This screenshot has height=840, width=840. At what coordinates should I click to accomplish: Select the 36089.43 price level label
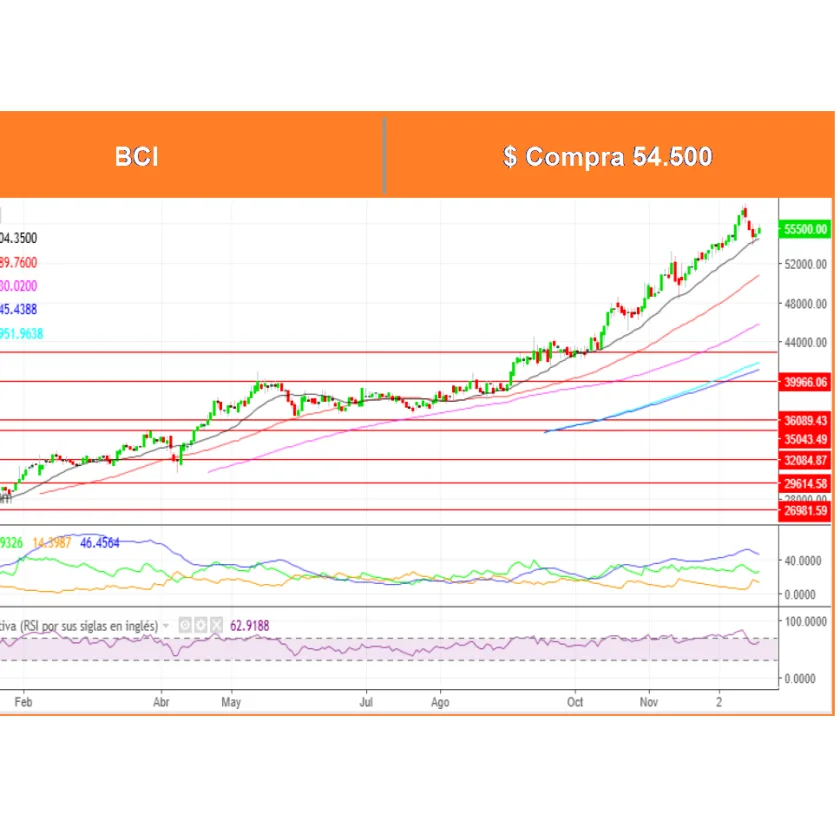(806, 421)
